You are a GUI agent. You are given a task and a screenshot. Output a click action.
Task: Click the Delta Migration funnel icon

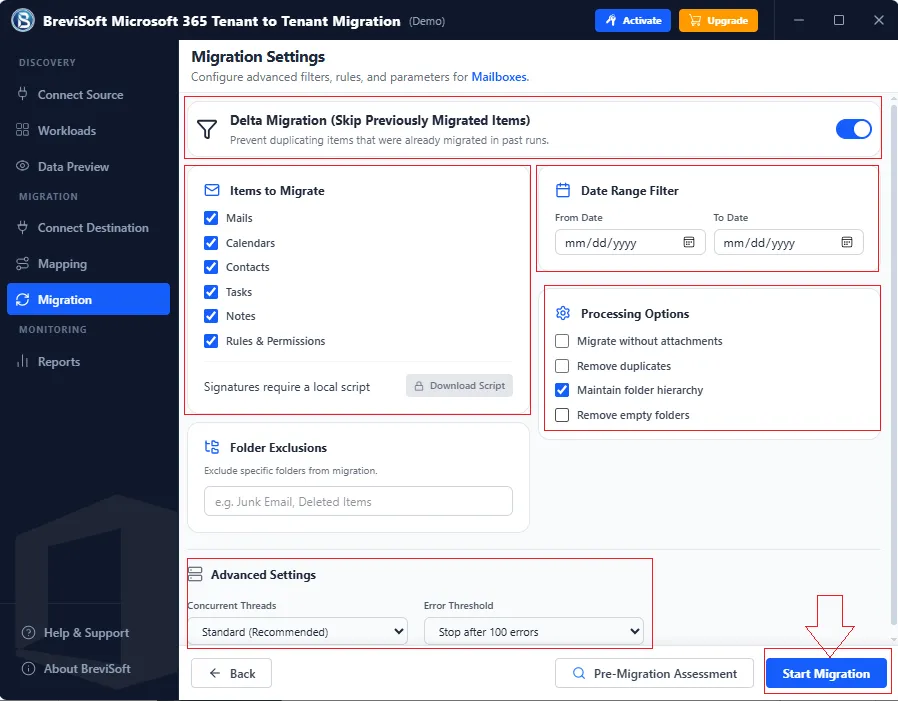pos(207,129)
